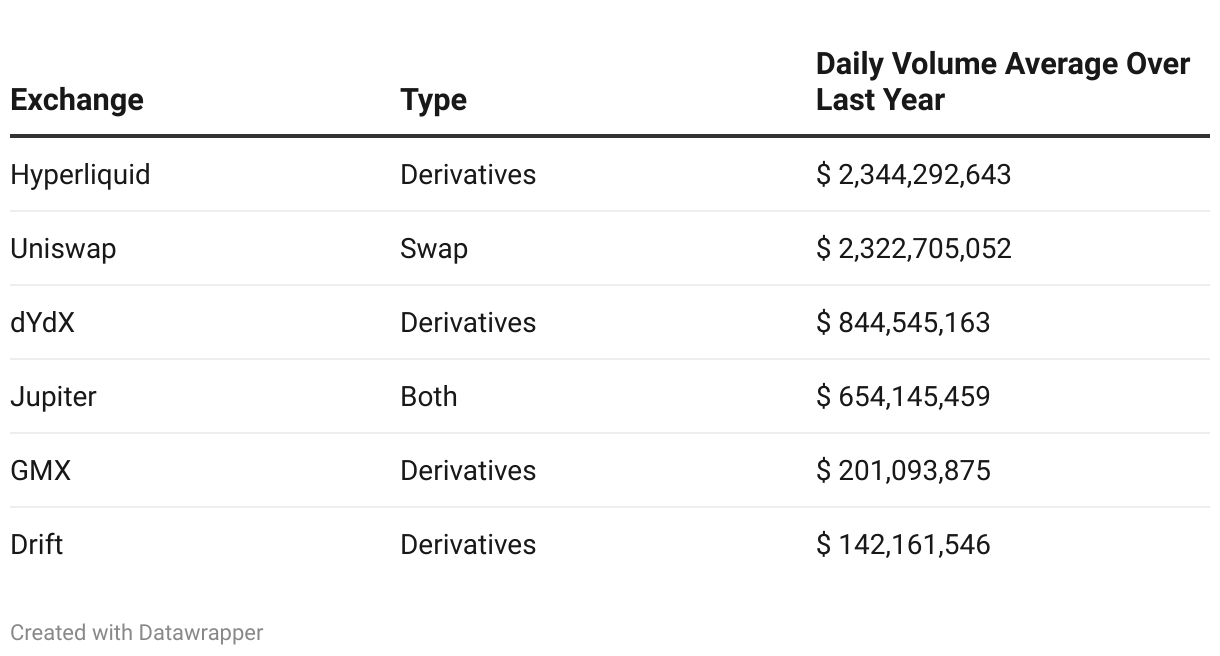
Task: Select the Uniswap exchange cell
Action: (x=63, y=249)
